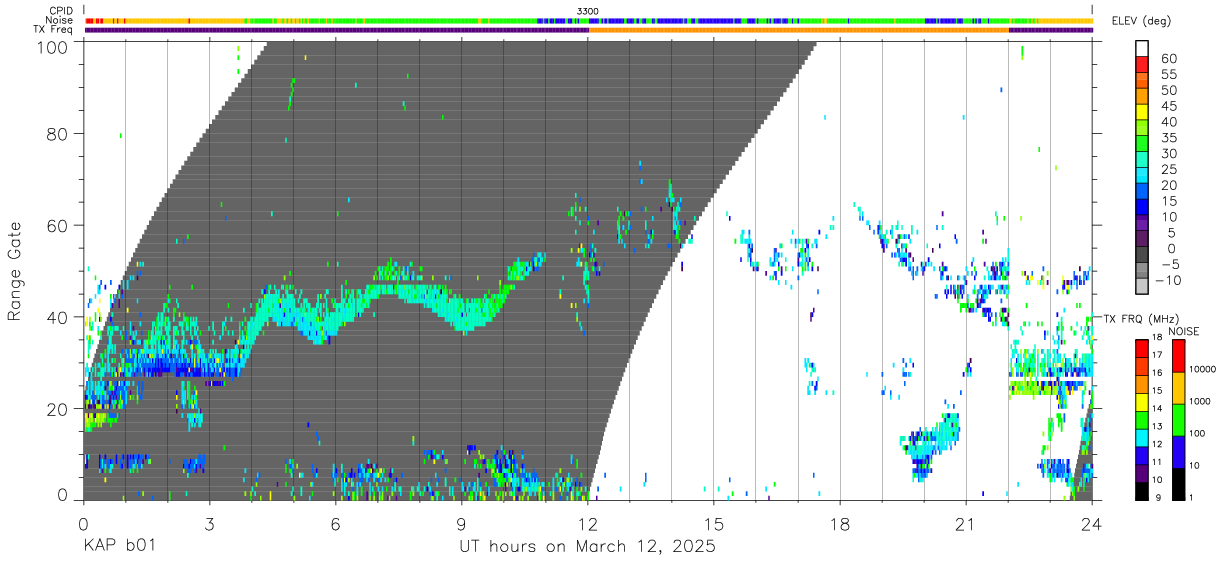The height and width of the screenshot is (567, 1228).
Task: Click the Range Gate axis title
Action: pos(15,270)
